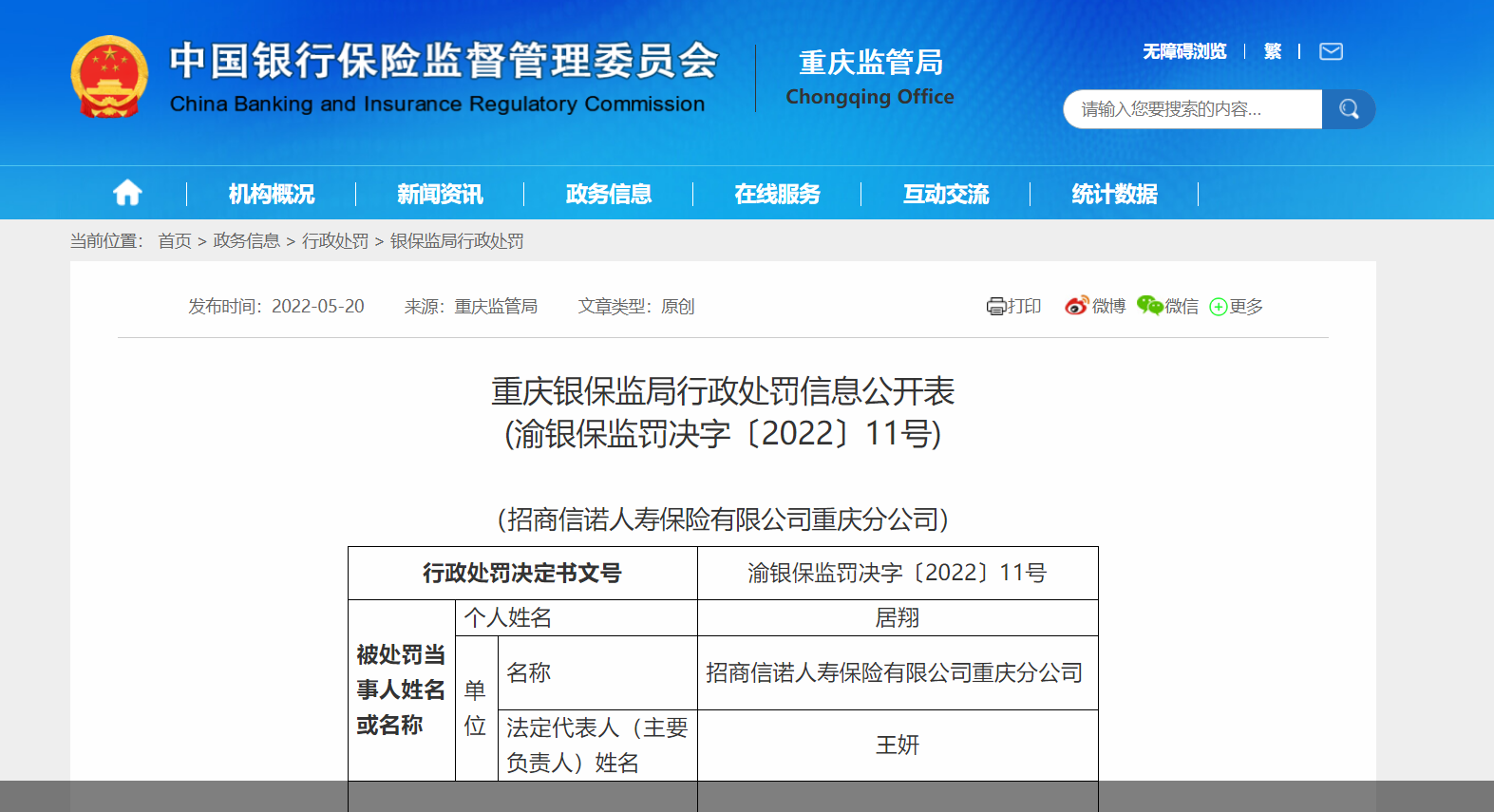Switch to traditional Chinese with 繁
Image resolution: width=1494 pixels, height=812 pixels.
[x=1273, y=51]
